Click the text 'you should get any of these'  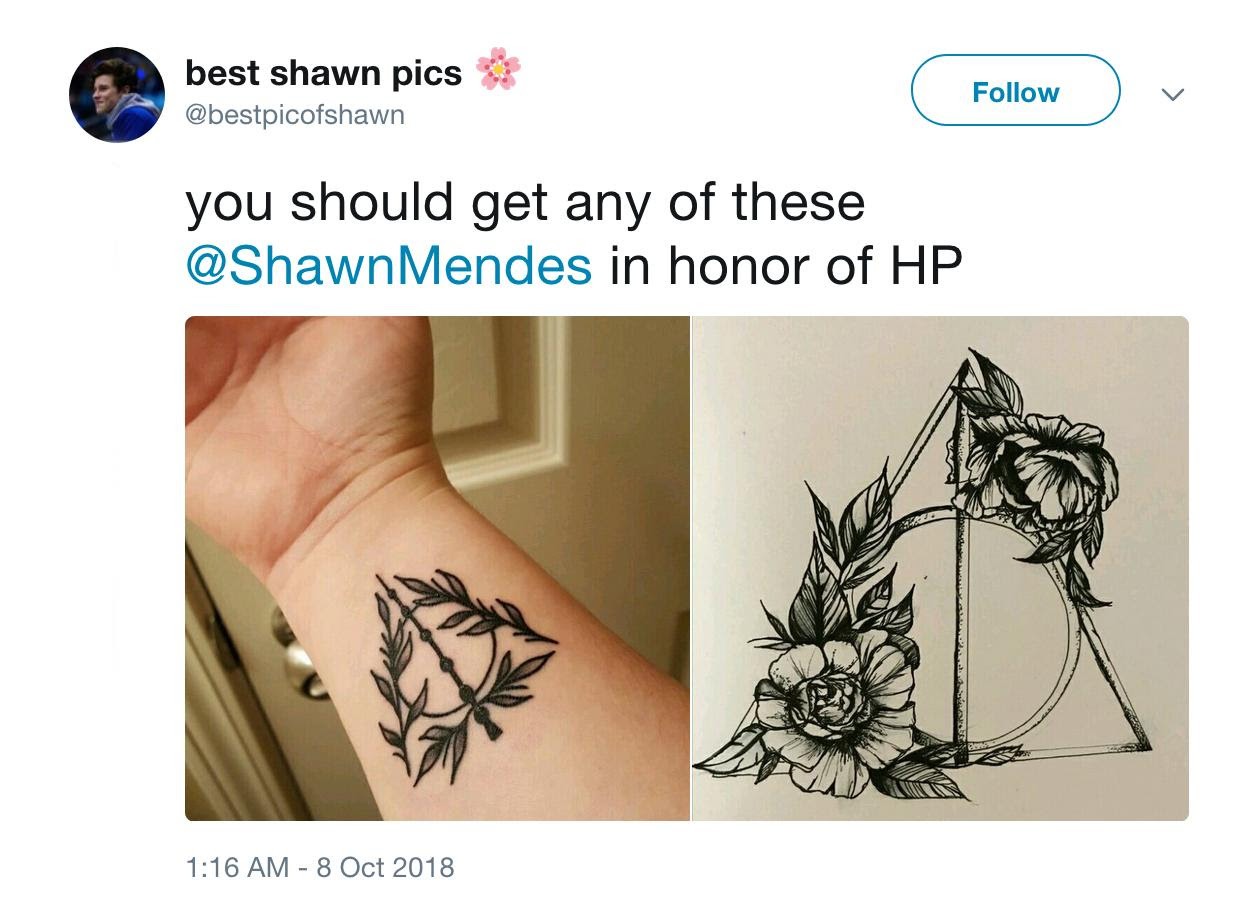tap(525, 203)
